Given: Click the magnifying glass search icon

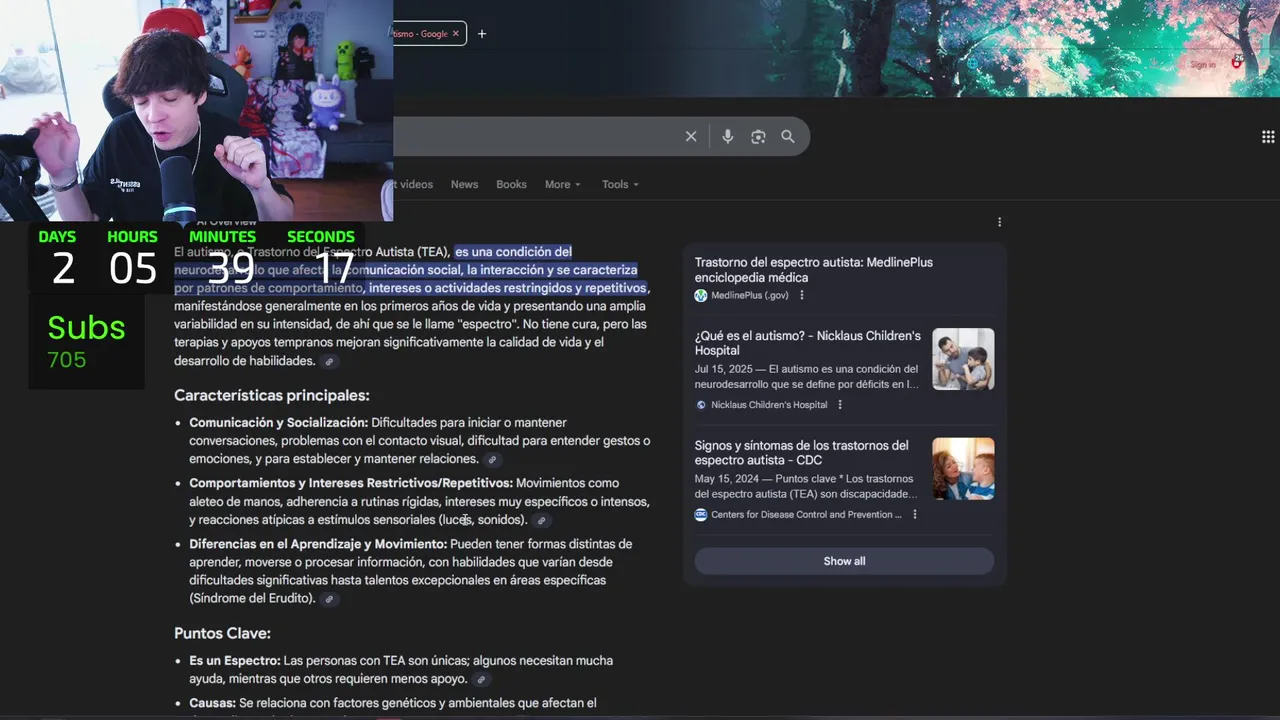Looking at the screenshot, I should tap(788, 136).
